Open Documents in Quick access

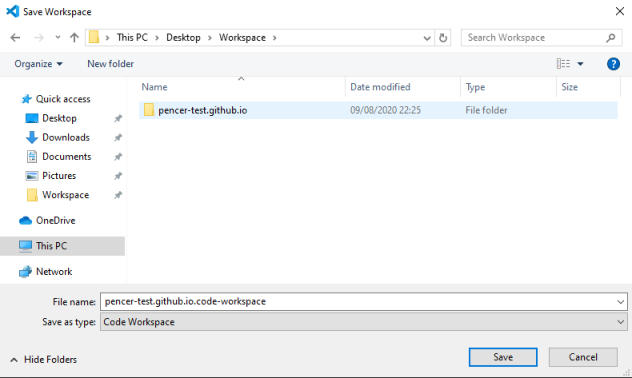click(67, 156)
